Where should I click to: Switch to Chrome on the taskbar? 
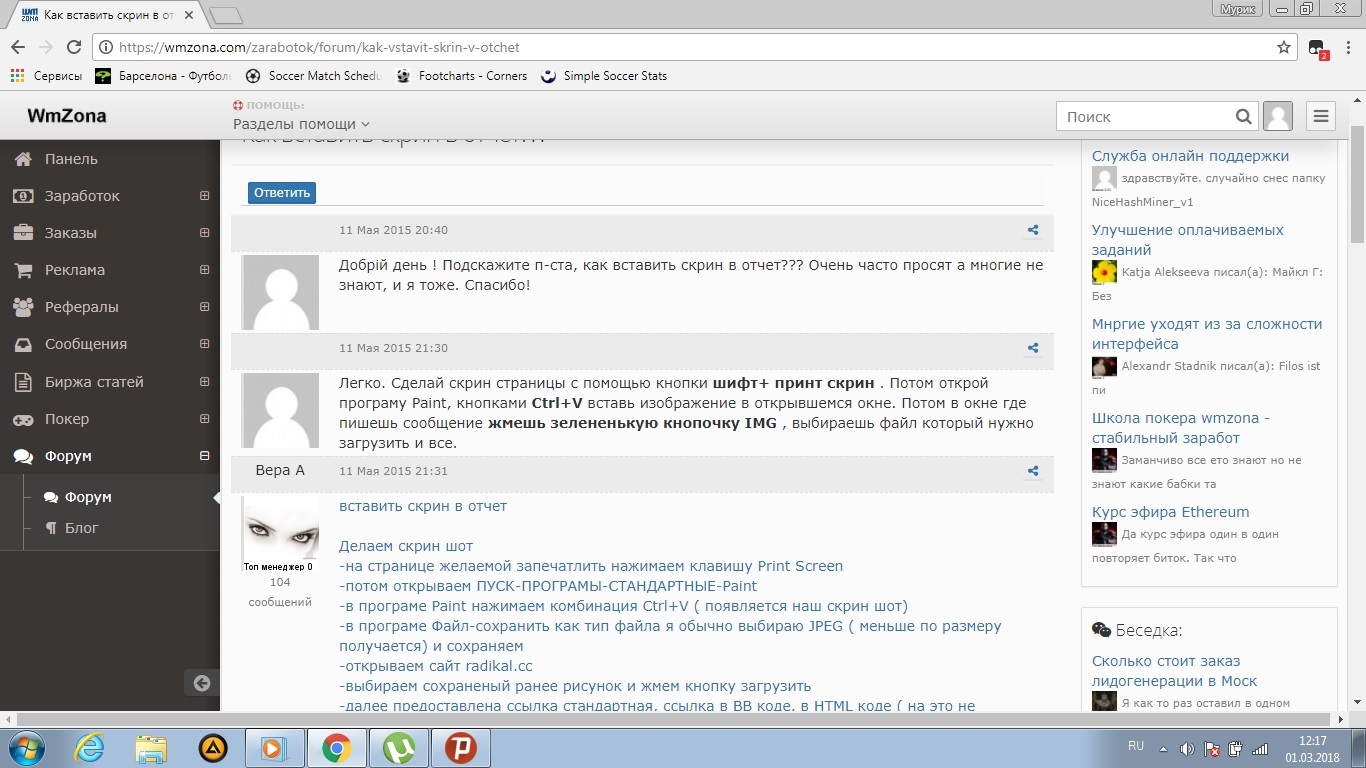[336, 748]
